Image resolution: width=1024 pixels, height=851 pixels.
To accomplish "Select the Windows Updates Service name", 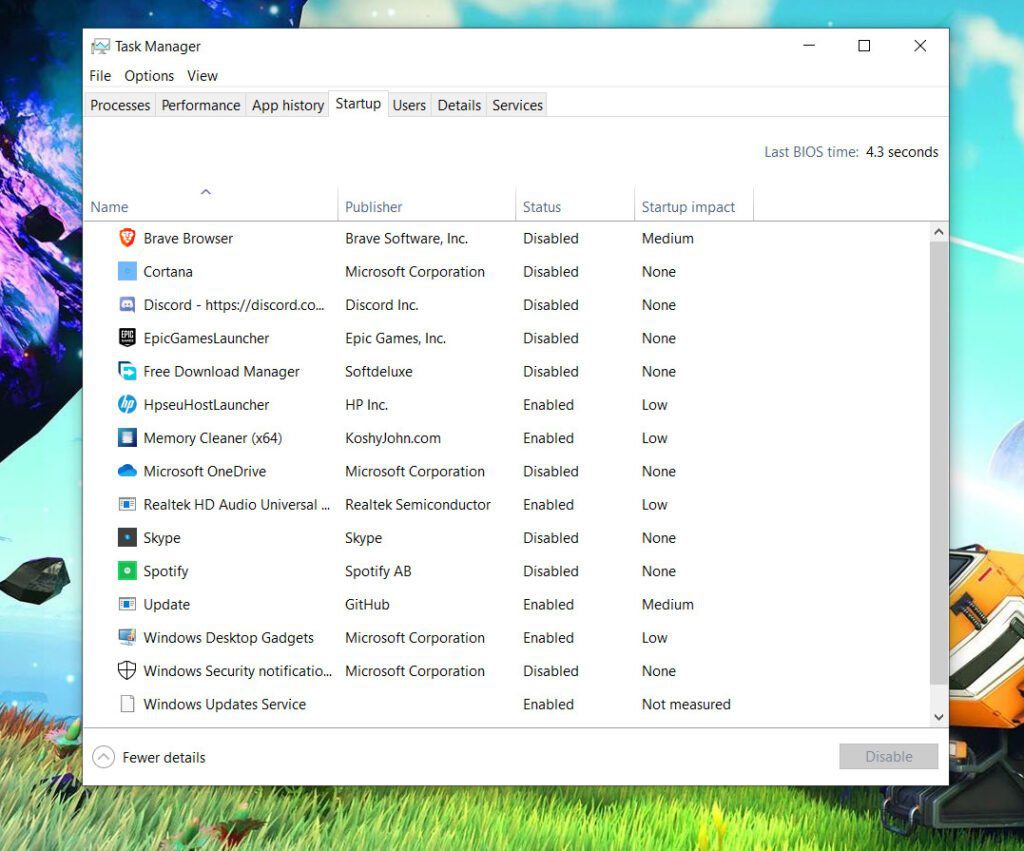I will 225,704.
